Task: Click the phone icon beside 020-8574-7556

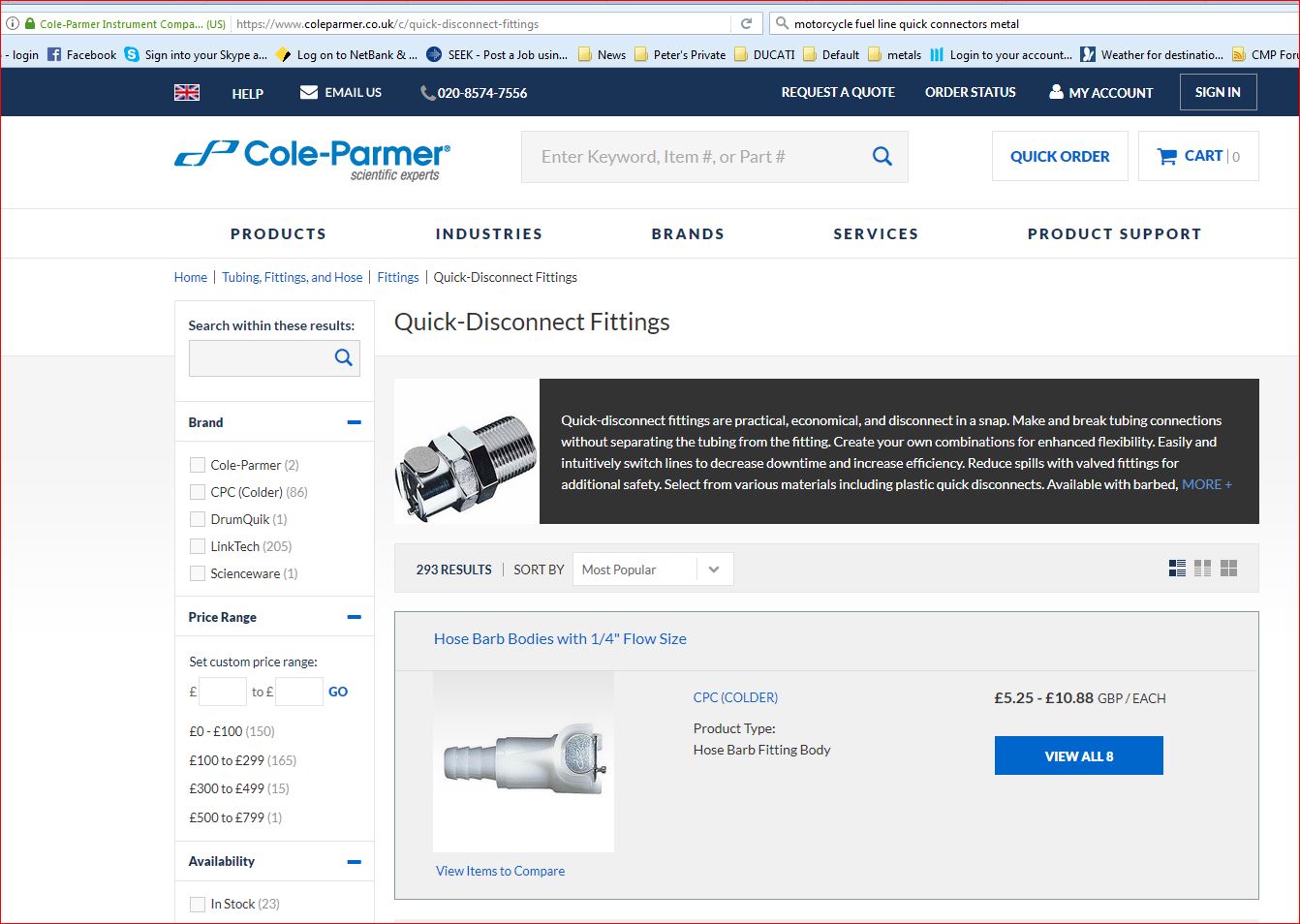Action: pos(427,93)
